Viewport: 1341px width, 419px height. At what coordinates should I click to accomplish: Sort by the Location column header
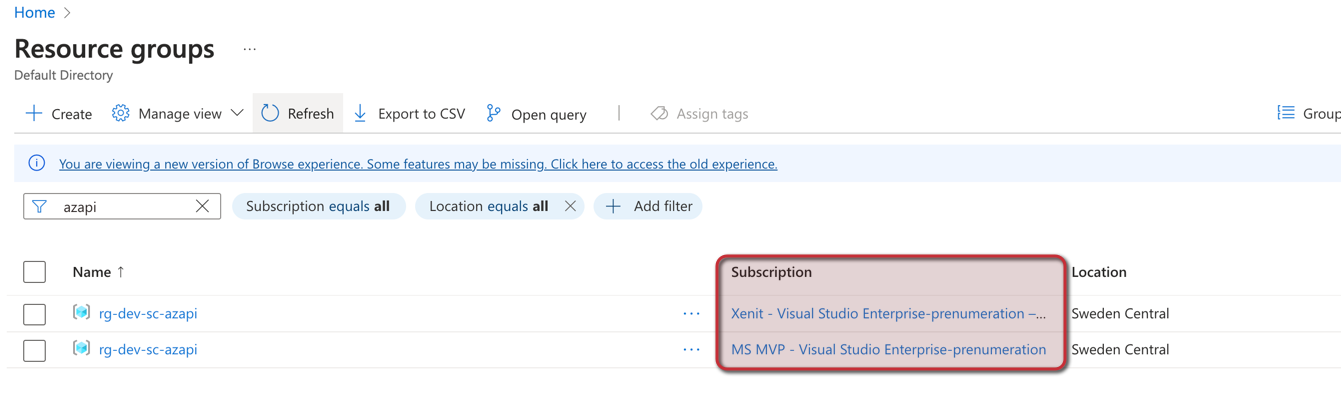[1099, 272]
